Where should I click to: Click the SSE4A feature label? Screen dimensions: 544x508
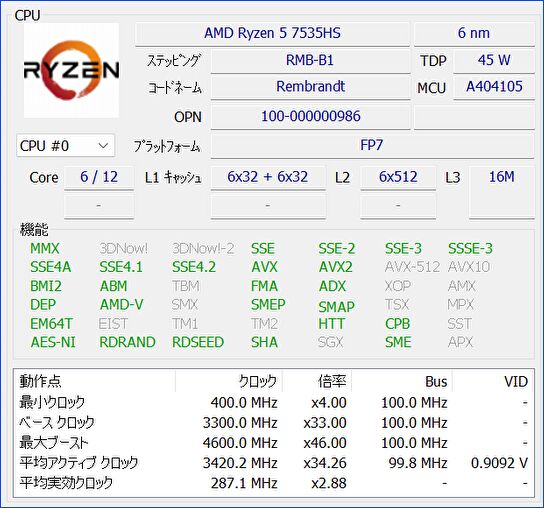pos(51,267)
